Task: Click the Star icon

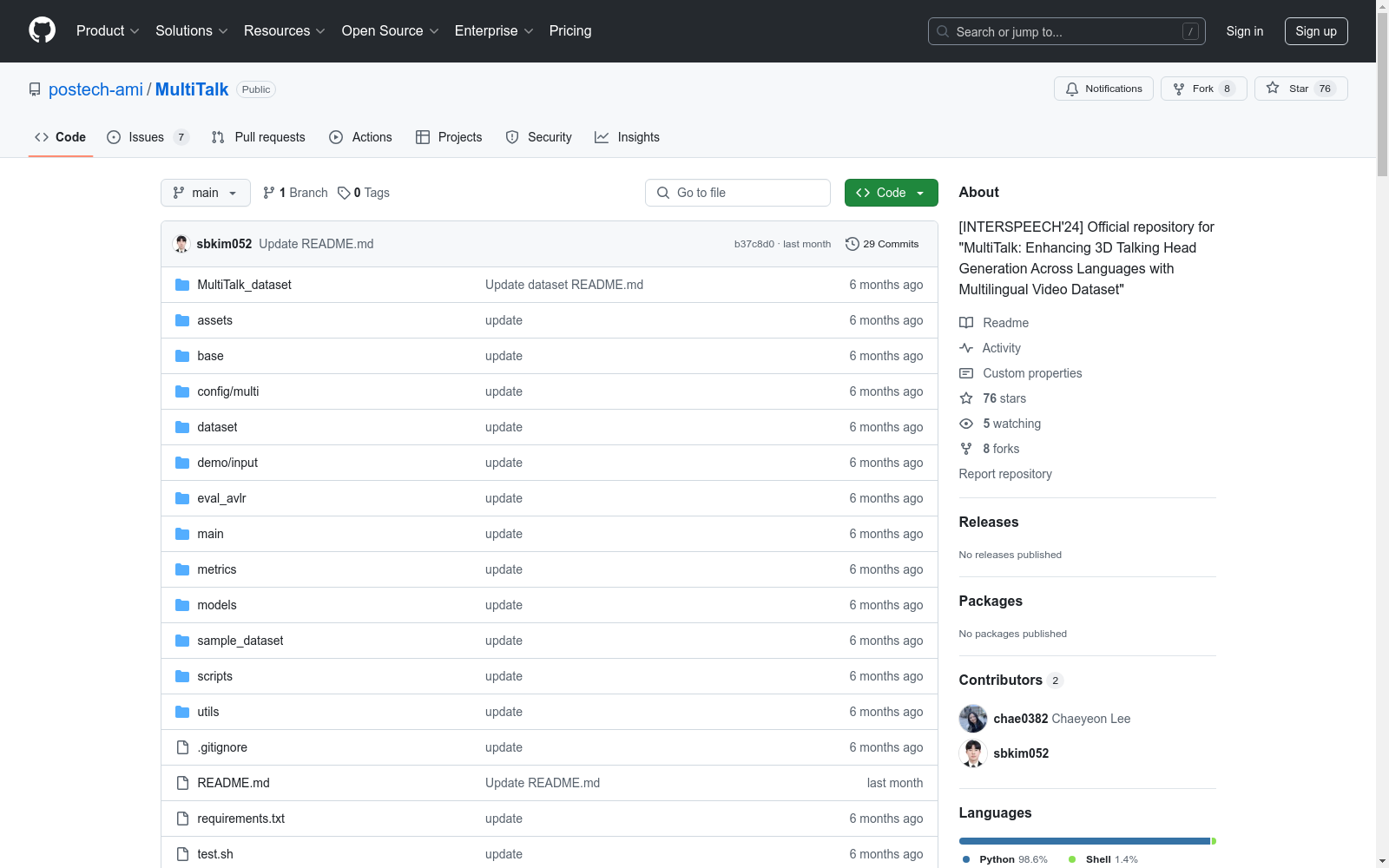Action: tap(1273, 88)
